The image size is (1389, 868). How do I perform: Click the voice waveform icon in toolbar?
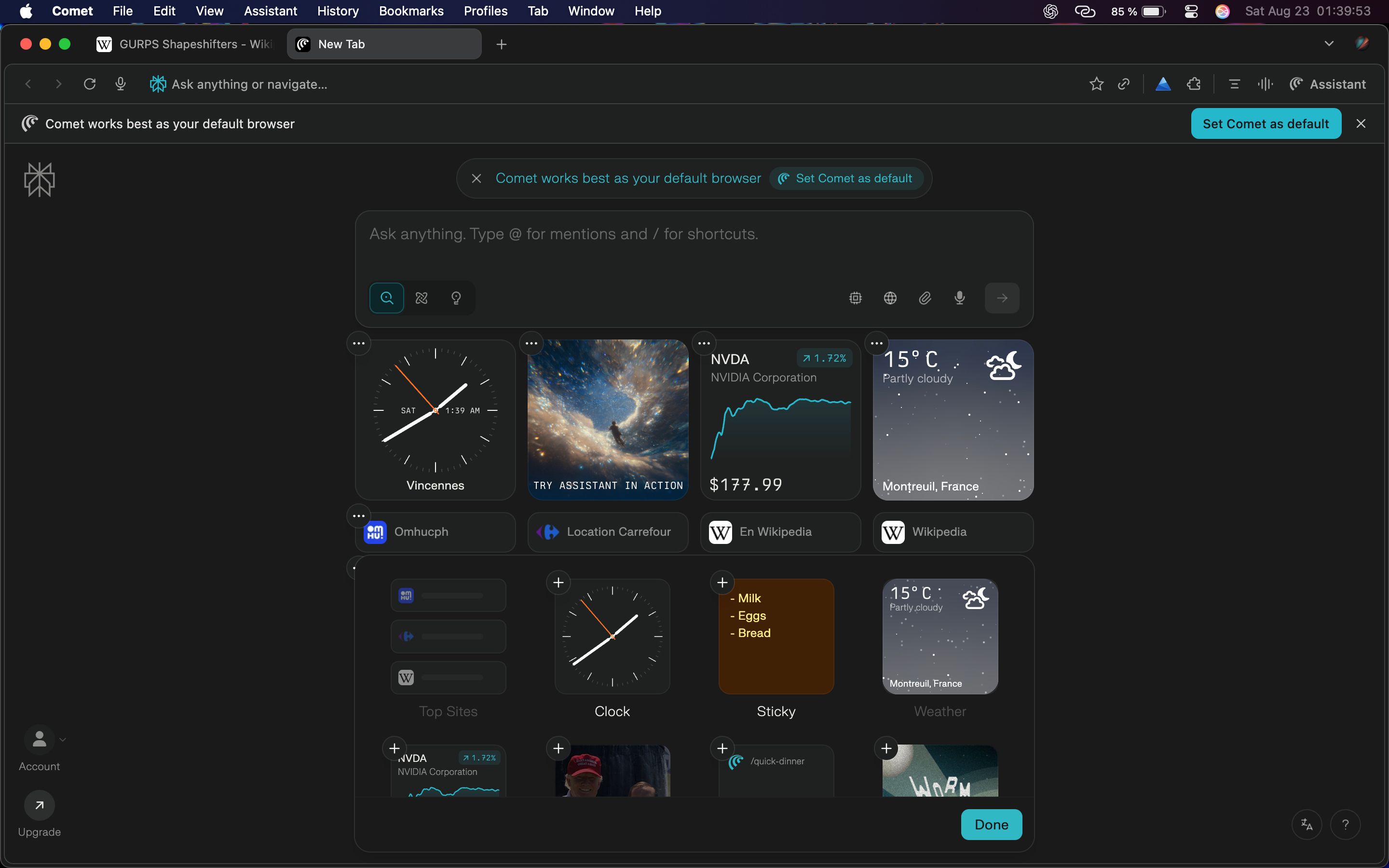(x=1265, y=84)
